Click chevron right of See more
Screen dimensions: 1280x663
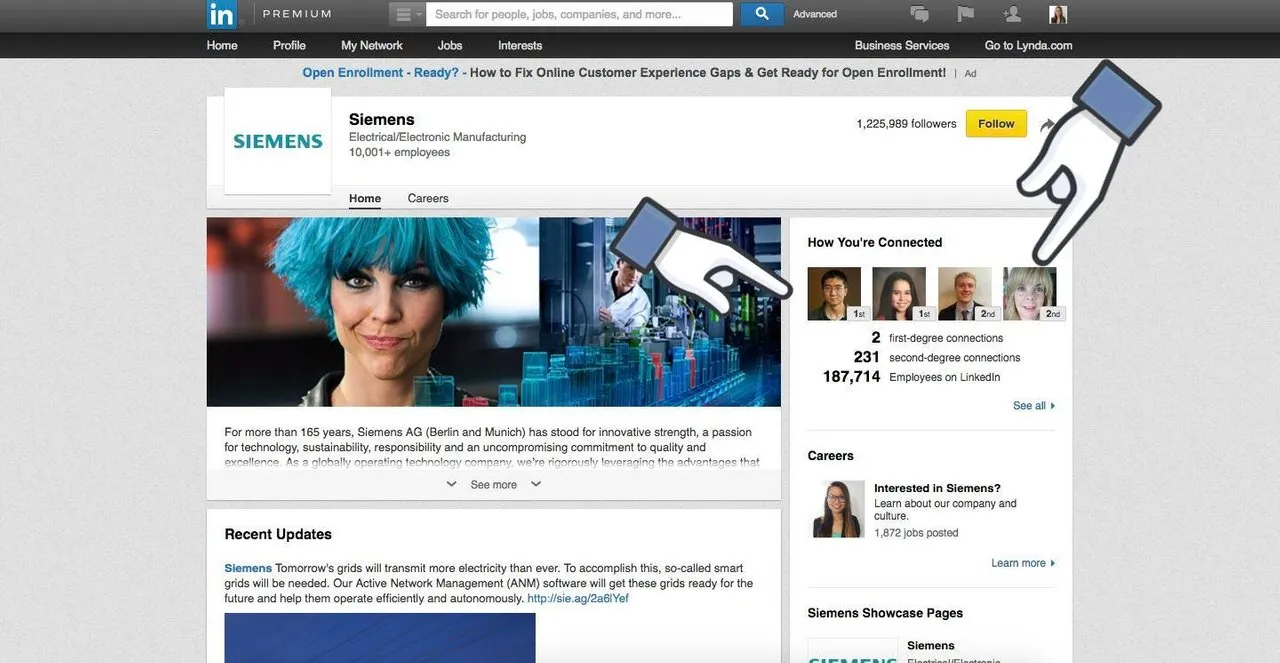pos(536,484)
